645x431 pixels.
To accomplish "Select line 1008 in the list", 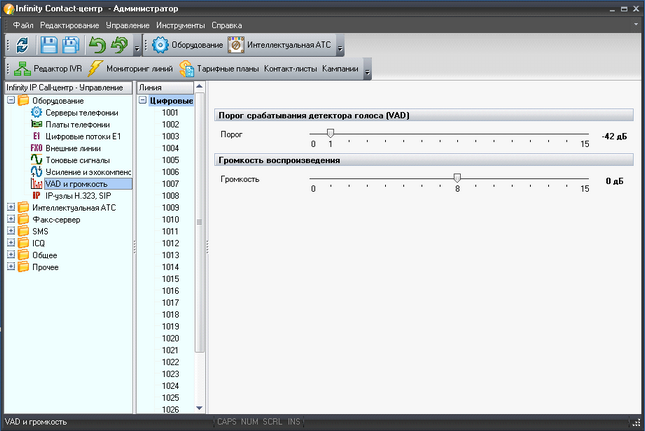I will pyautogui.click(x=170, y=196).
